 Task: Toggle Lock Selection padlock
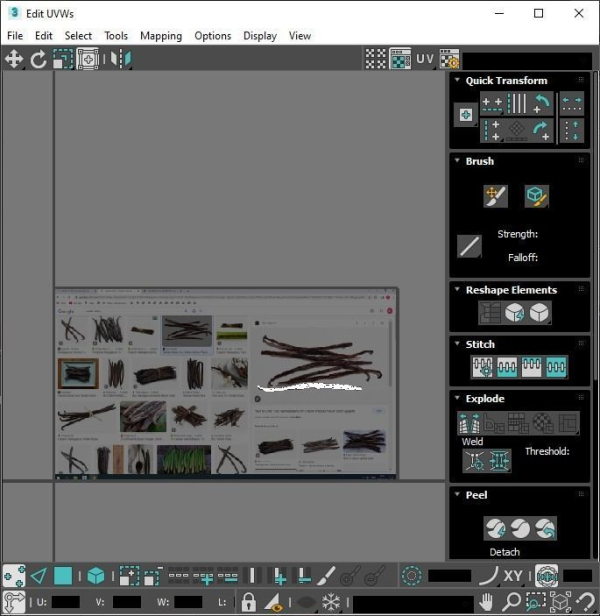248,601
